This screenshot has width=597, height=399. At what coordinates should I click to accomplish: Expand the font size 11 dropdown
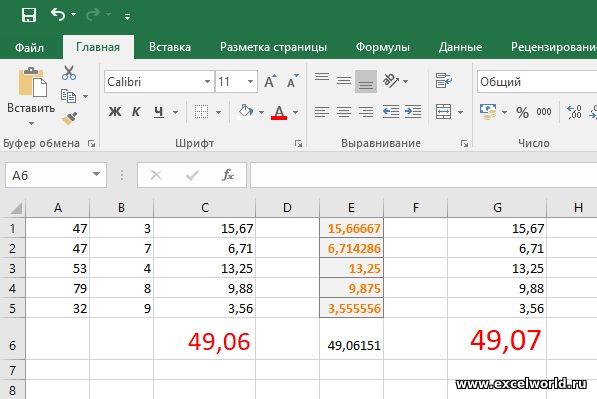pyautogui.click(x=250, y=81)
